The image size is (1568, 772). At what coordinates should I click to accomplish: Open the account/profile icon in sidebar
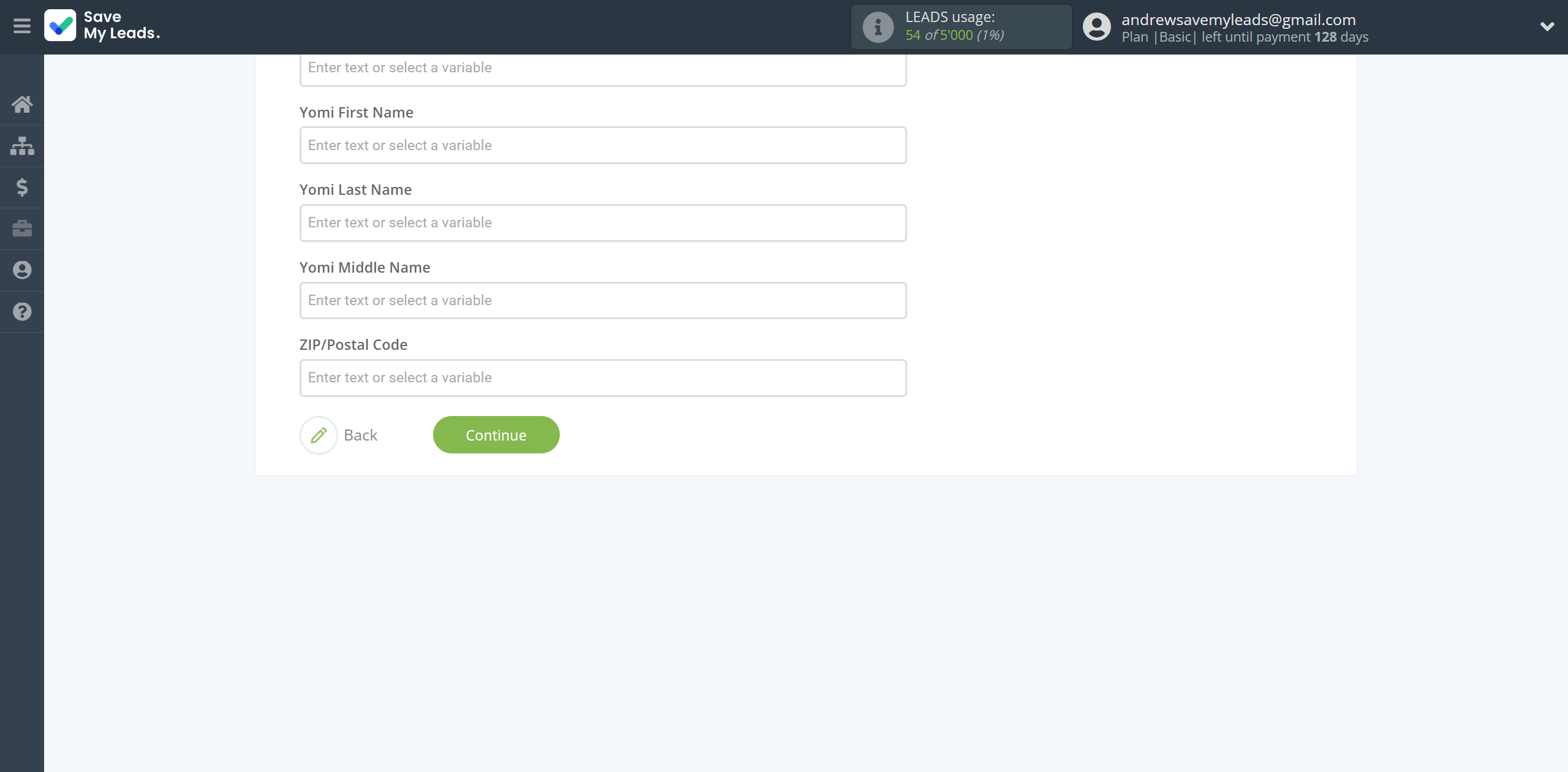(22, 270)
